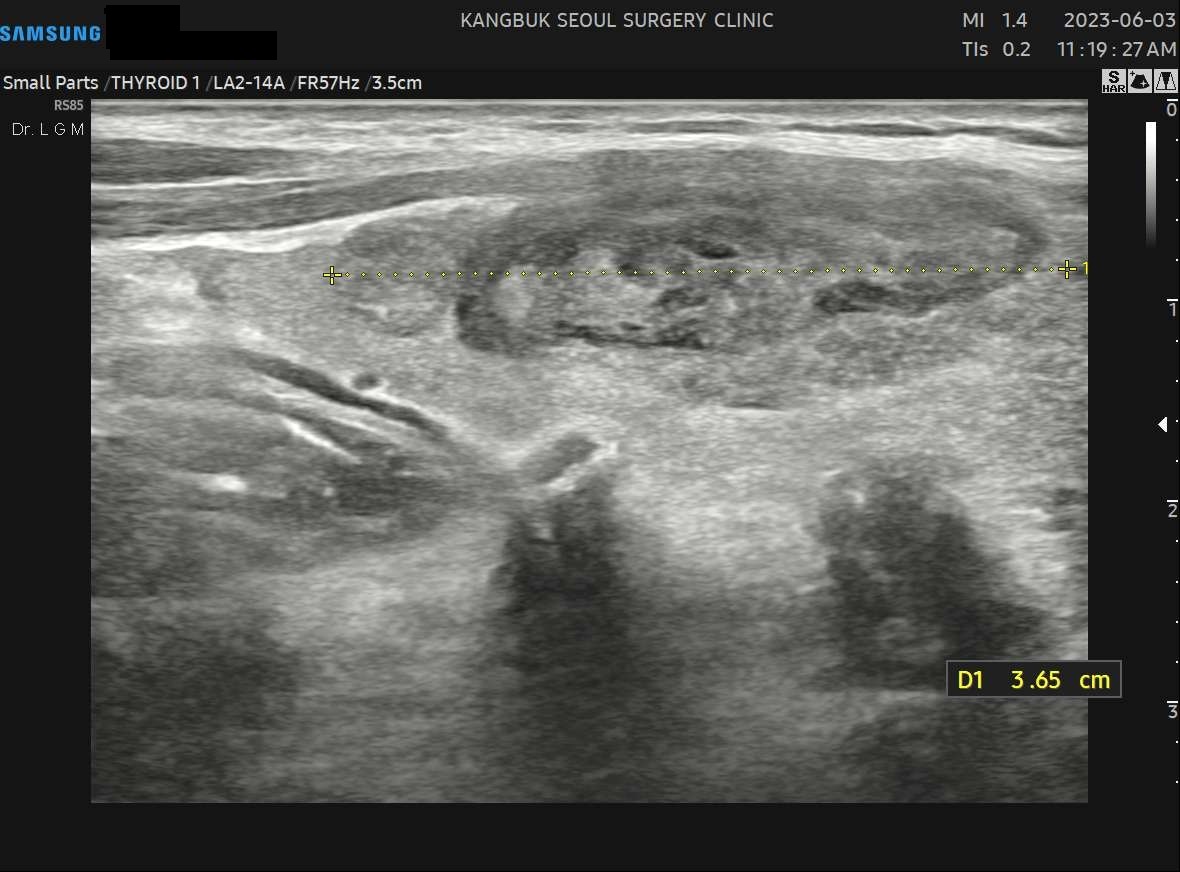Click the Kangbuk Seoul Surgery Clinic title
The height and width of the screenshot is (872, 1180).
[x=616, y=20]
